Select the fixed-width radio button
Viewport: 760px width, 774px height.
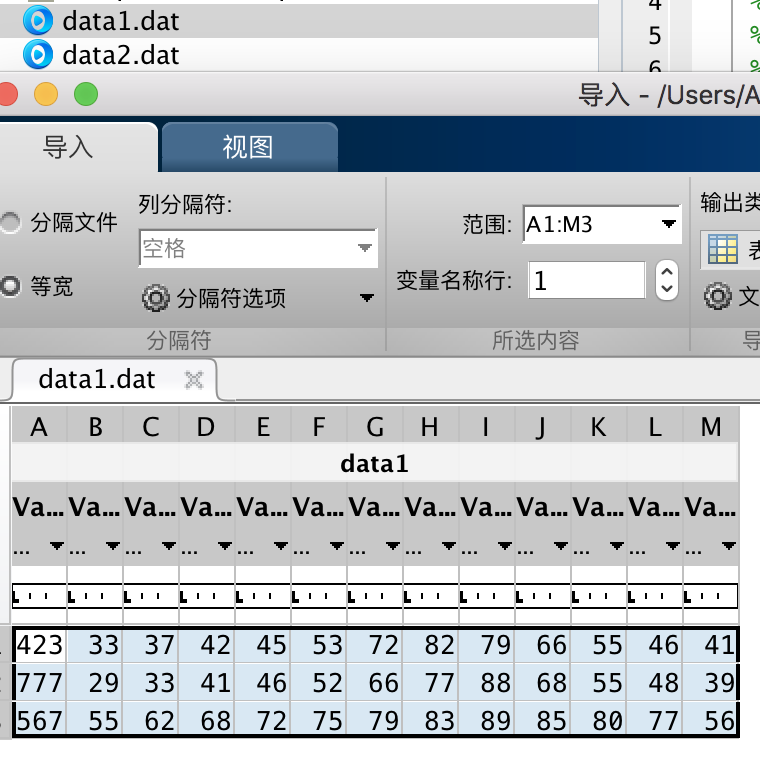[x=10, y=286]
